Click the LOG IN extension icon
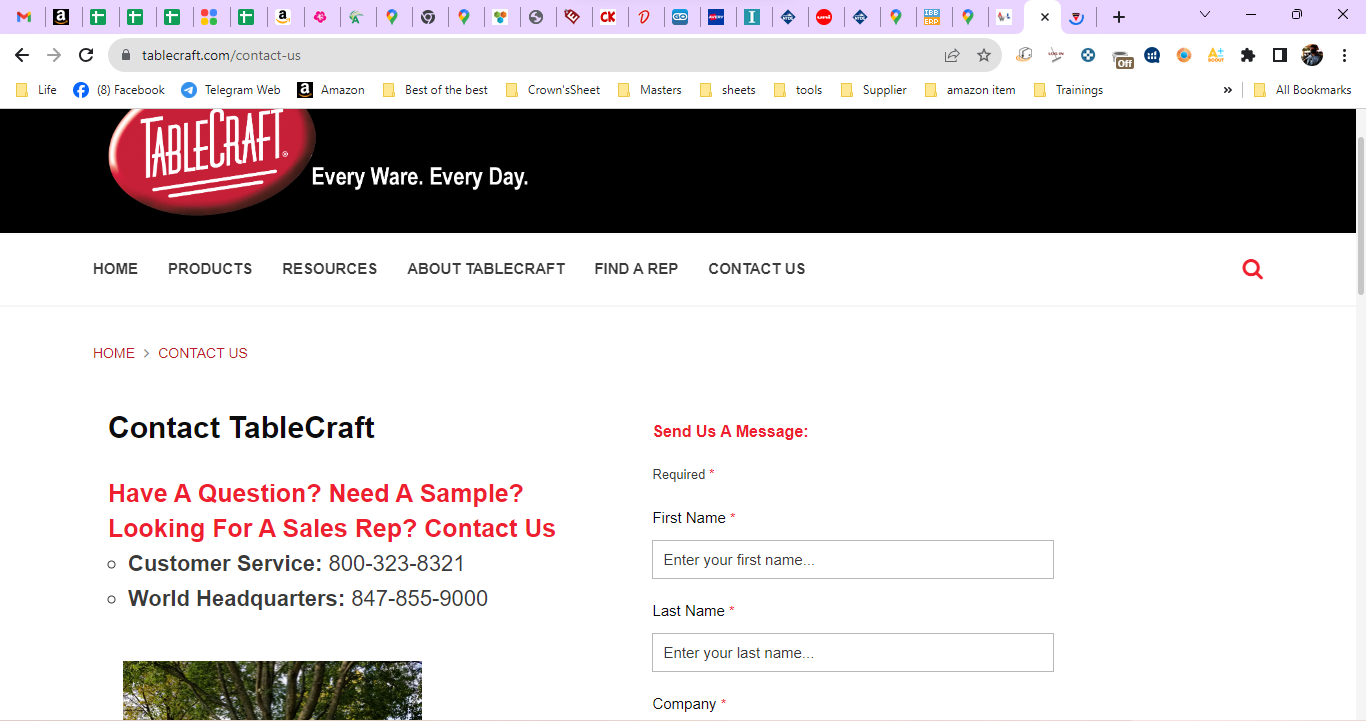The image size is (1366, 721). coord(1056,56)
